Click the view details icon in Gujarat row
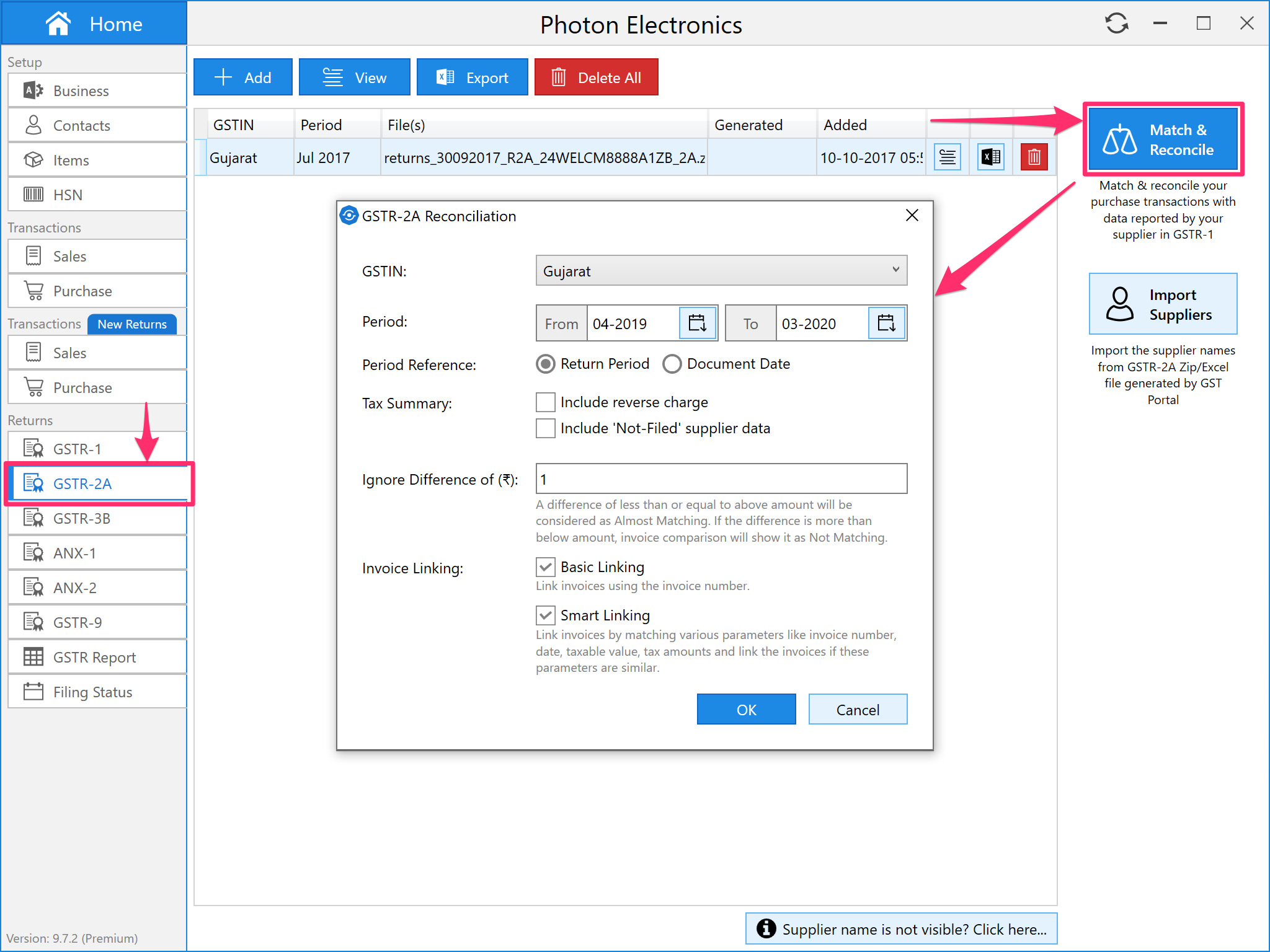The height and width of the screenshot is (952, 1270). click(947, 157)
